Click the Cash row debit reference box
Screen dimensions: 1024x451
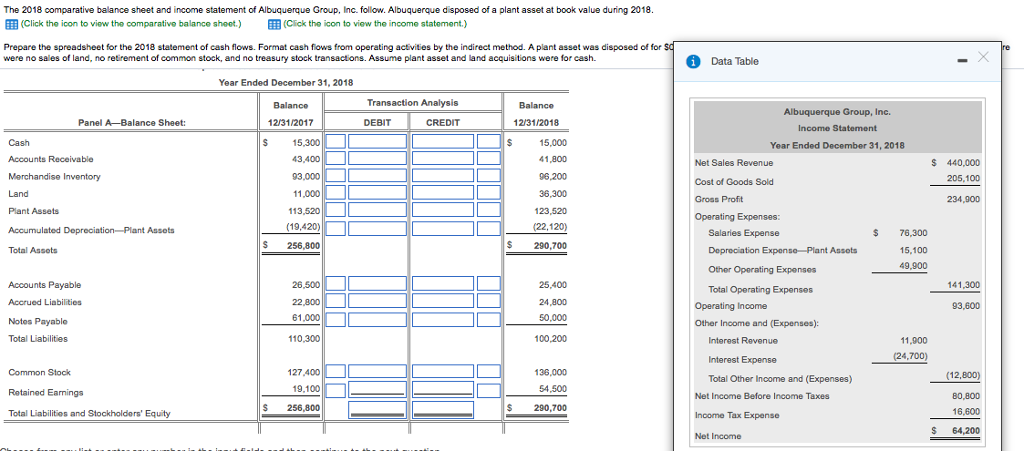[336, 142]
